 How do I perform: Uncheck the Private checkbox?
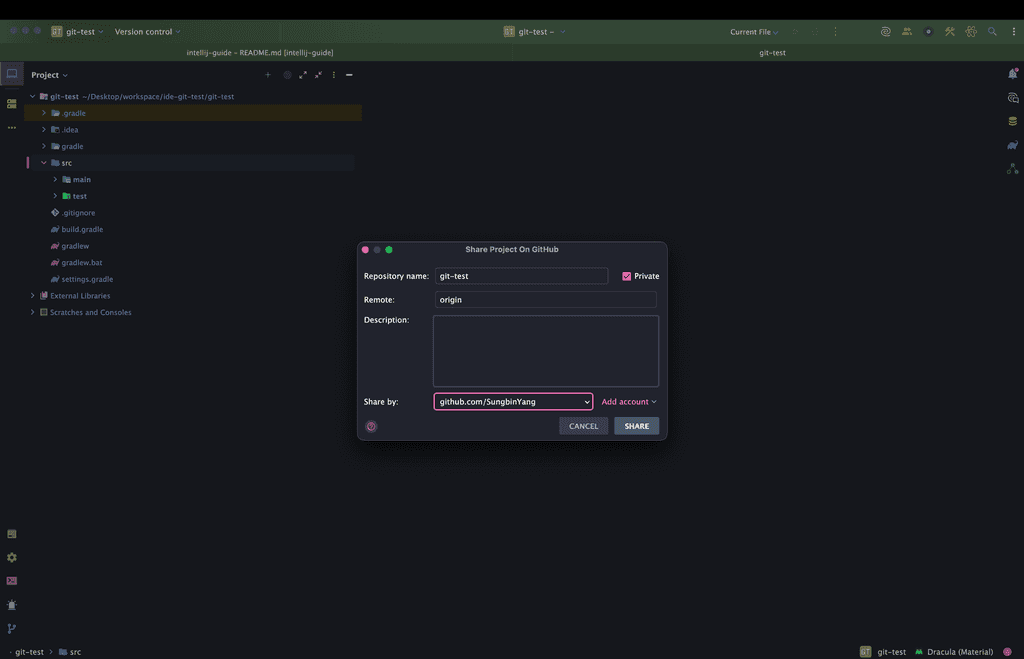(x=627, y=276)
